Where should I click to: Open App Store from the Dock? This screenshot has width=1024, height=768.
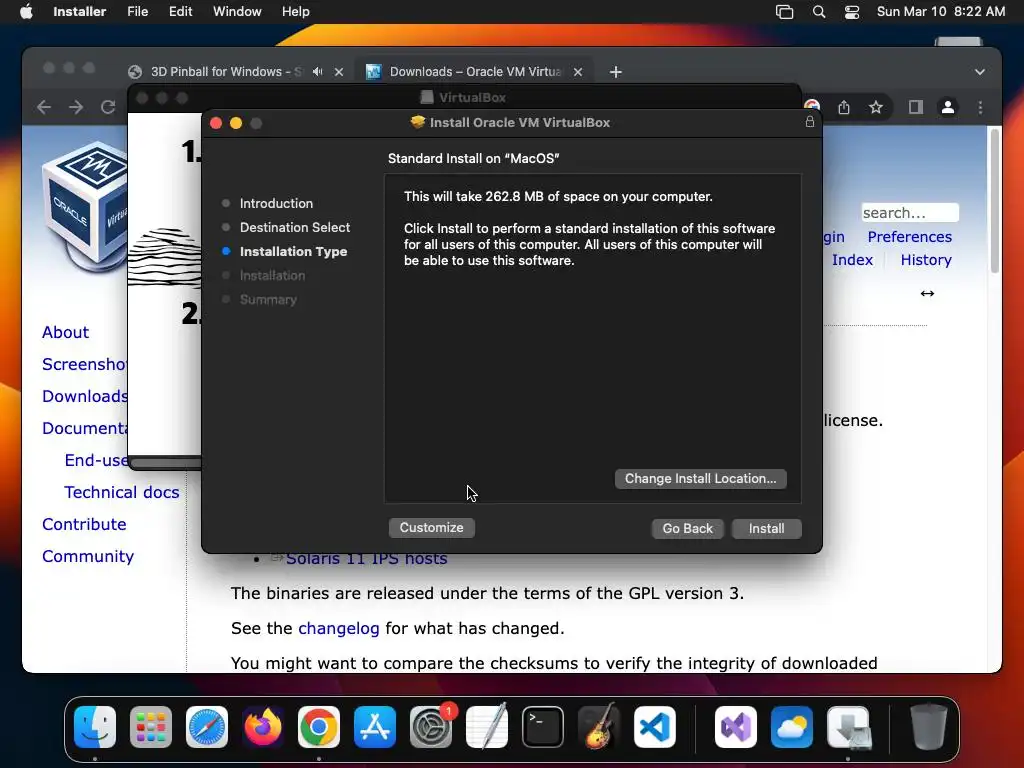(375, 726)
